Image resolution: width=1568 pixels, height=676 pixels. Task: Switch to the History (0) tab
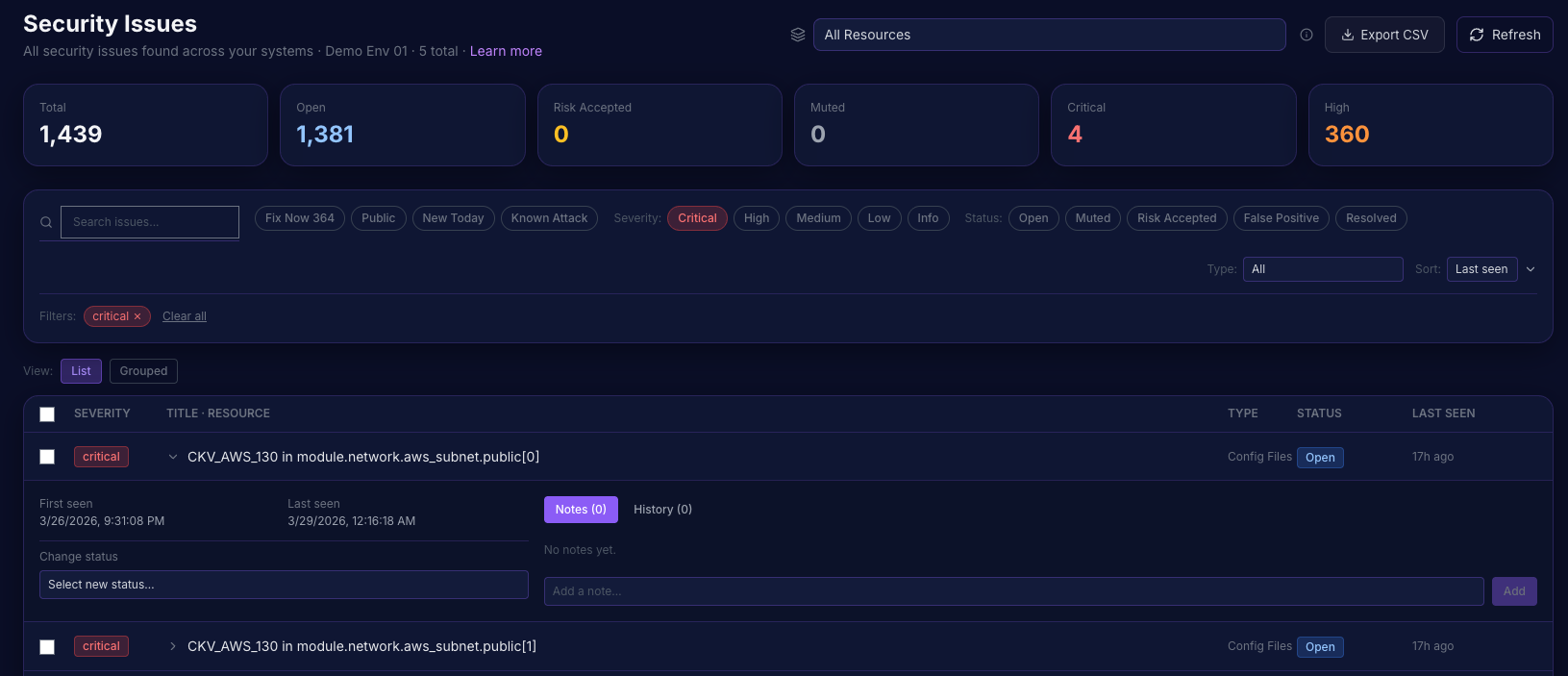[662, 510]
